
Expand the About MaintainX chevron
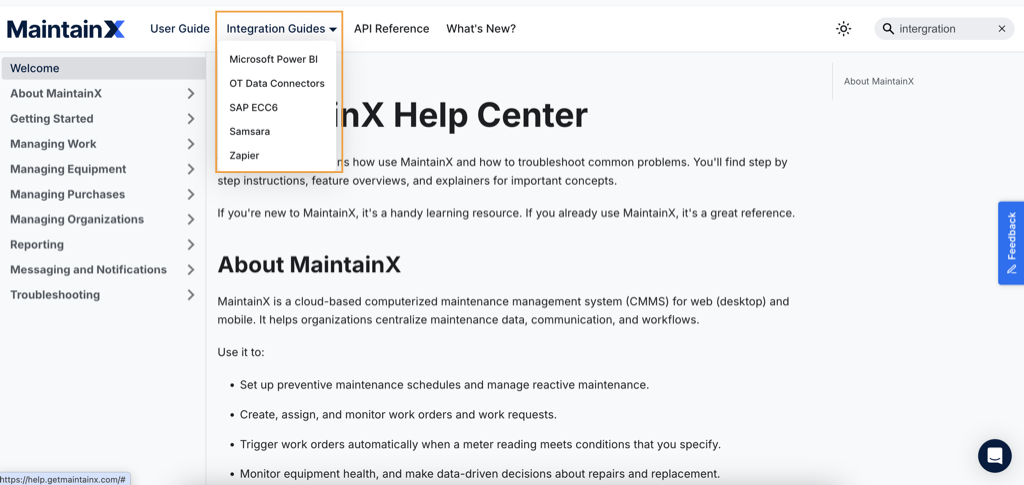[x=191, y=93]
